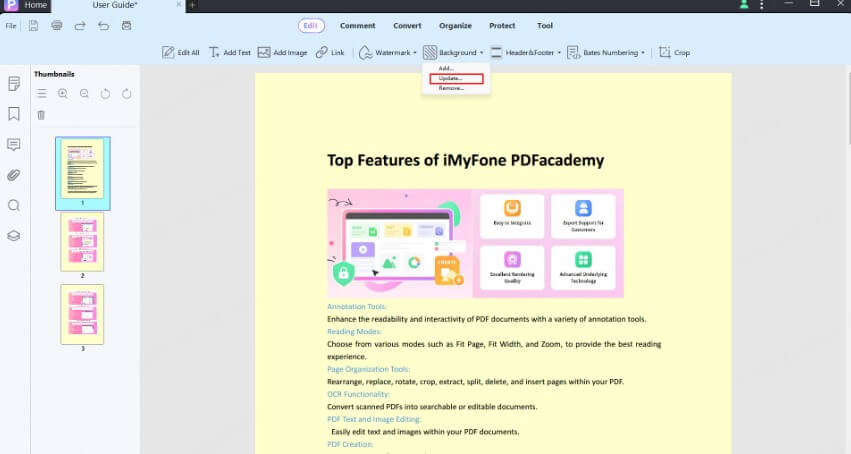Click the 'Annotation Tools:' heading text

coord(357,306)
